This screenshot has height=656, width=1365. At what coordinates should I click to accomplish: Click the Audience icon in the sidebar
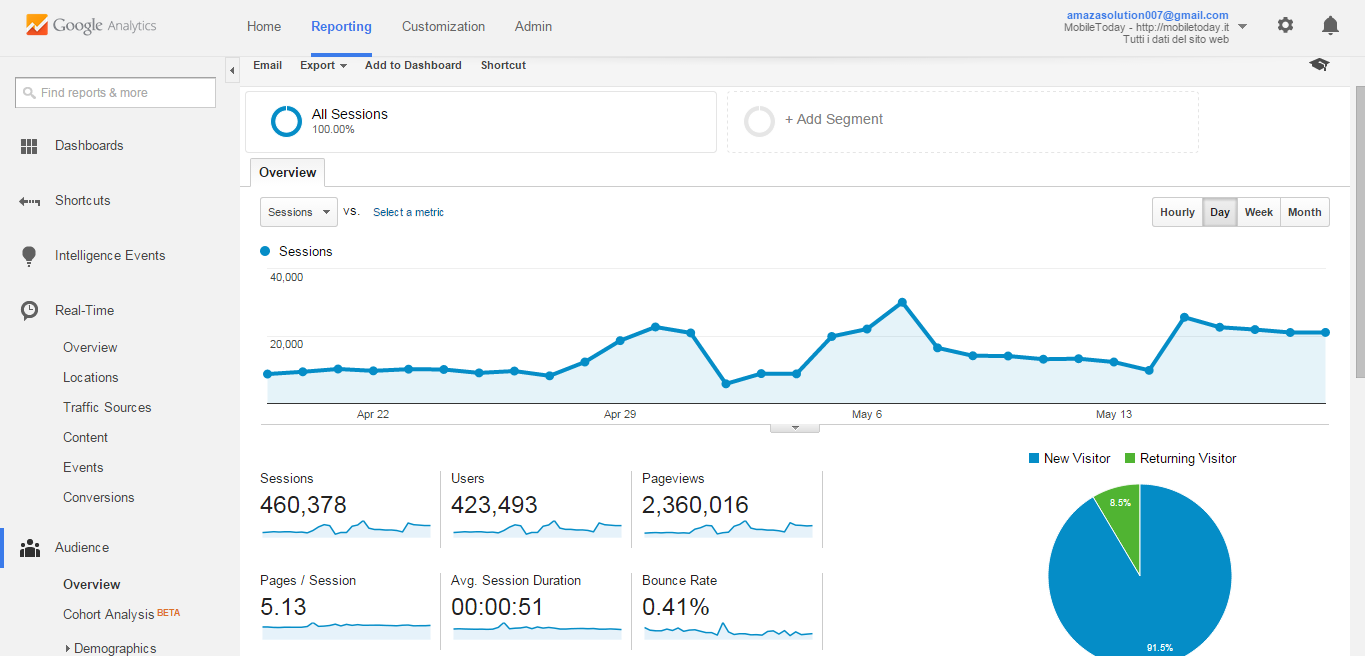click(x=29, y=547)
